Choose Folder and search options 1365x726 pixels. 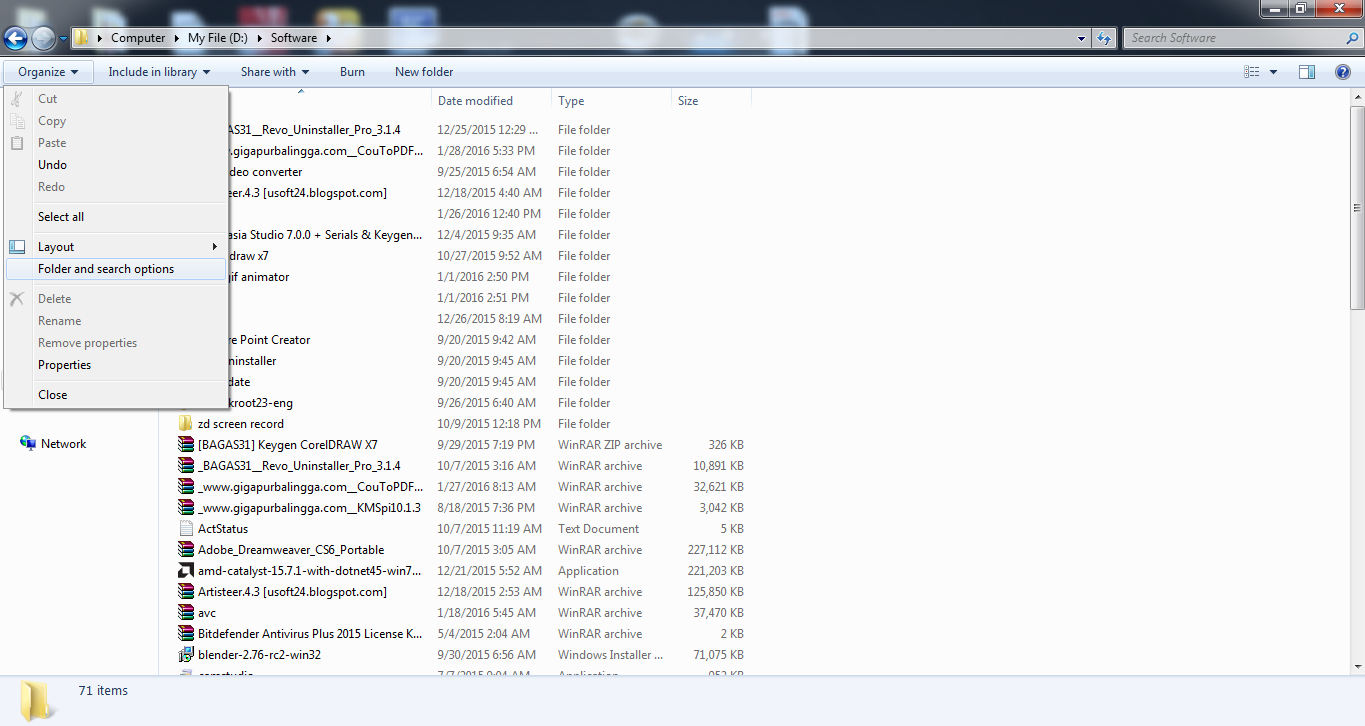[105, 268]
